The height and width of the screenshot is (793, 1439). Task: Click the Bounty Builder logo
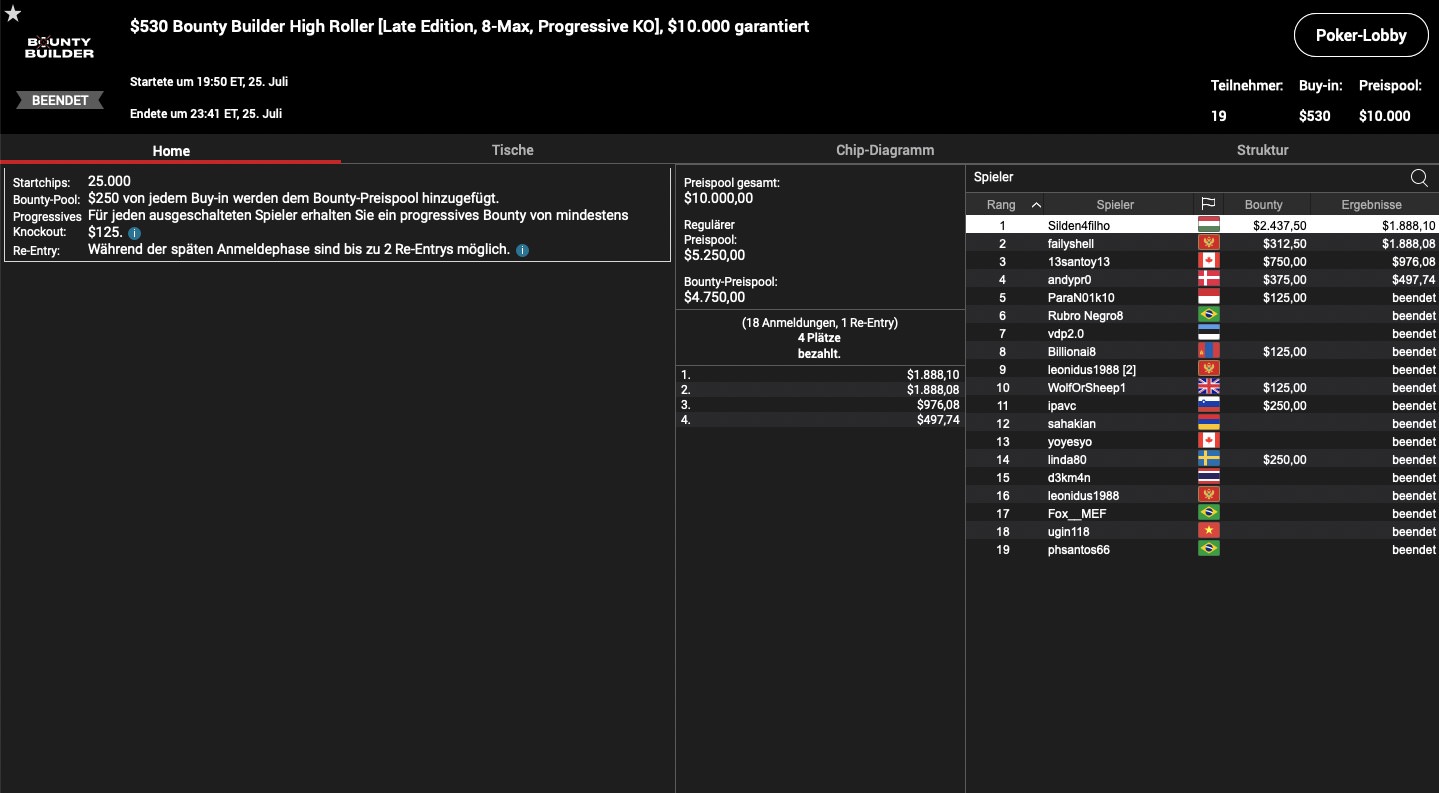pos(59,47)
